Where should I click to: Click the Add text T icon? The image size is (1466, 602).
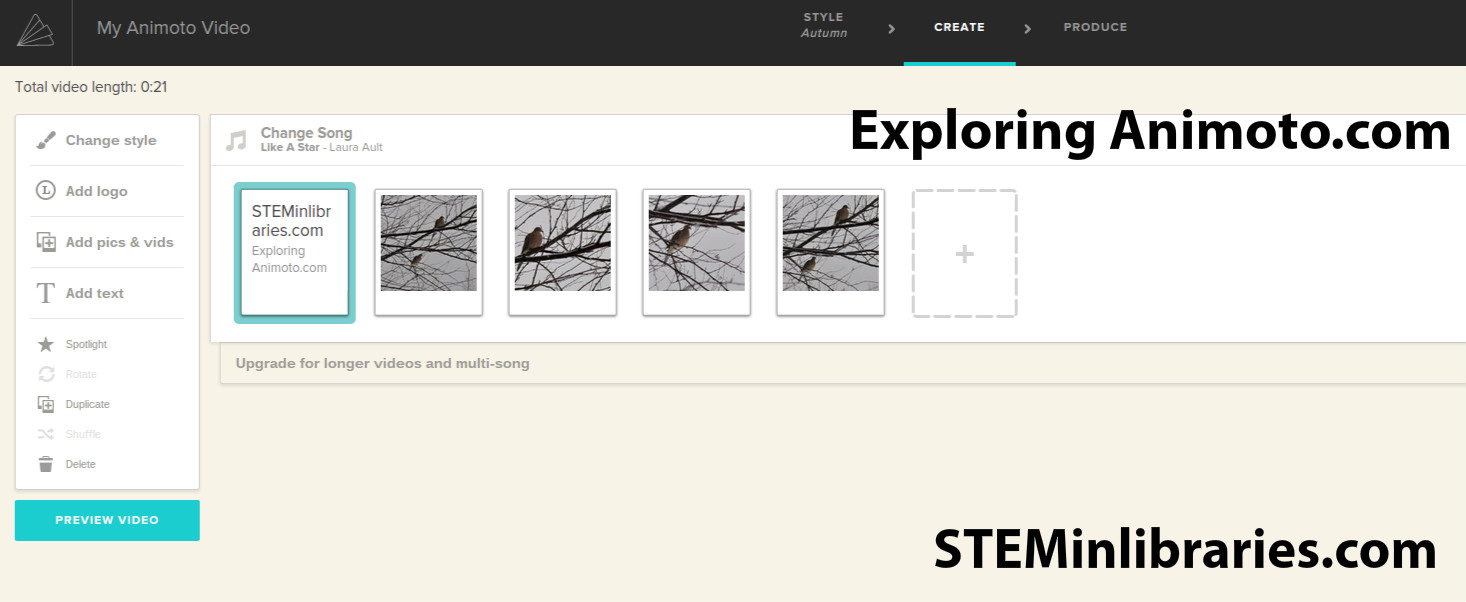point(46,293)
